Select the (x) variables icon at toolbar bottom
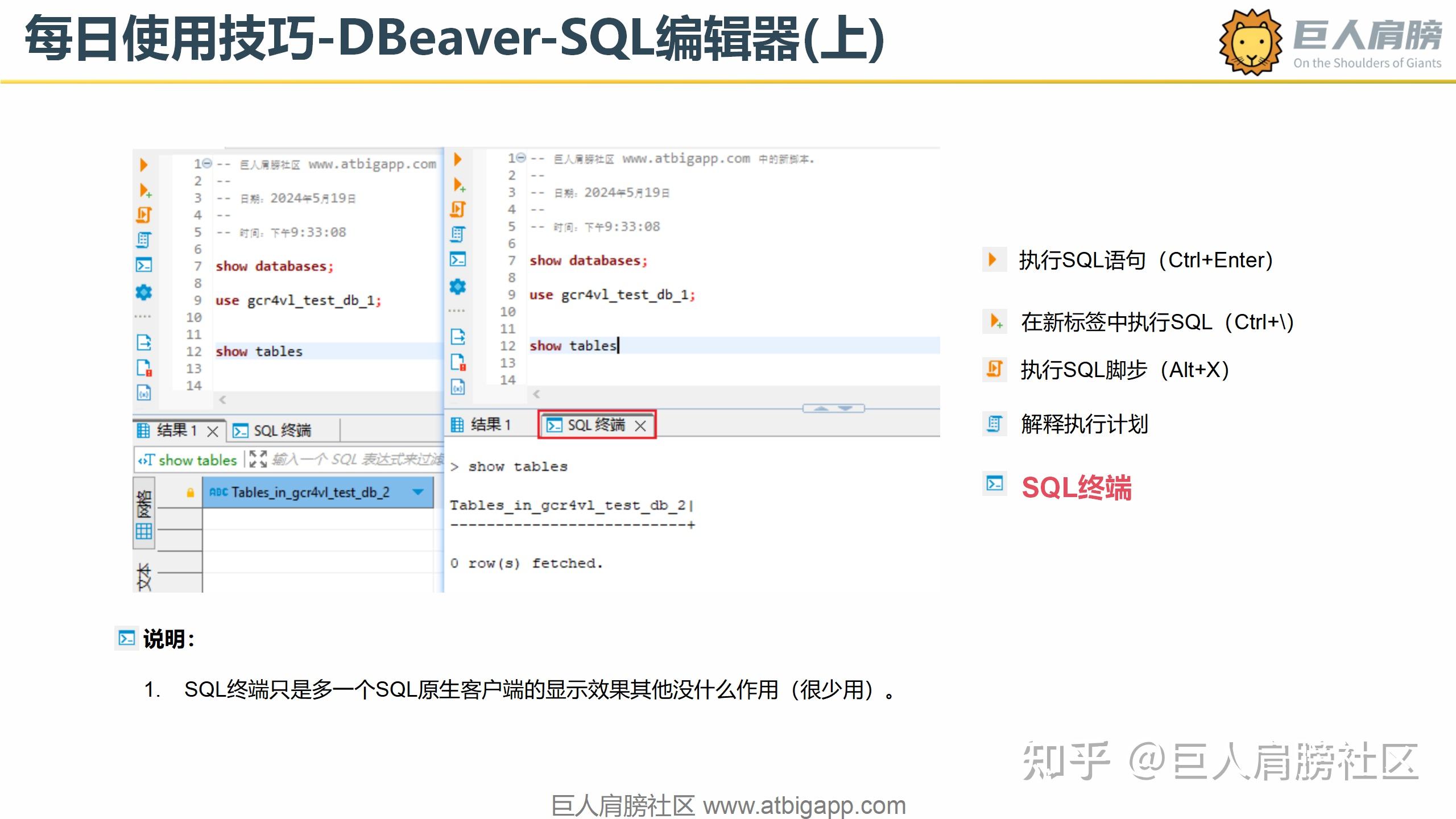1456x819 pixels. 144,392
